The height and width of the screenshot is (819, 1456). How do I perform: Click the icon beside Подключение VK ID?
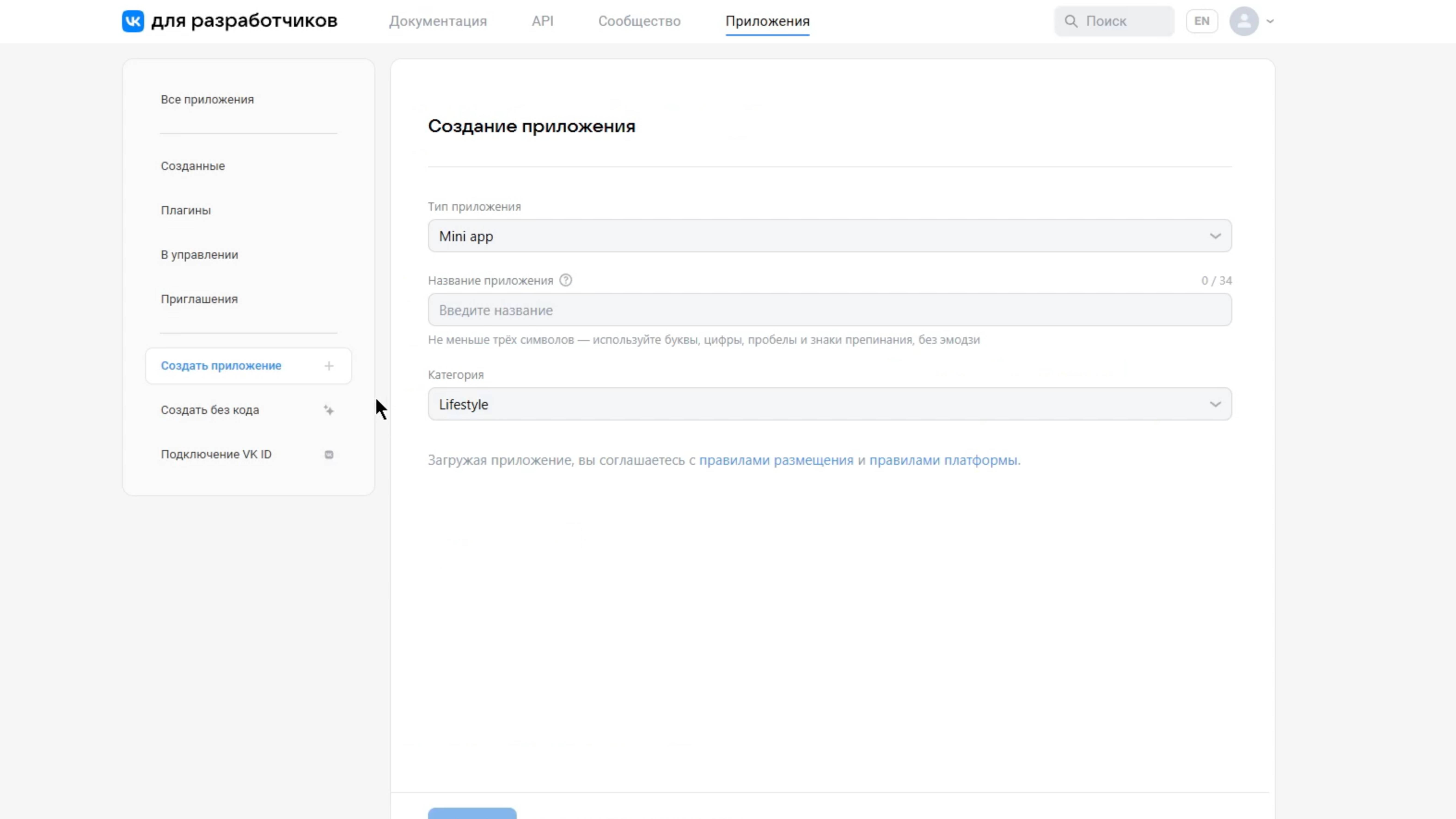click(x=329, y=454)
